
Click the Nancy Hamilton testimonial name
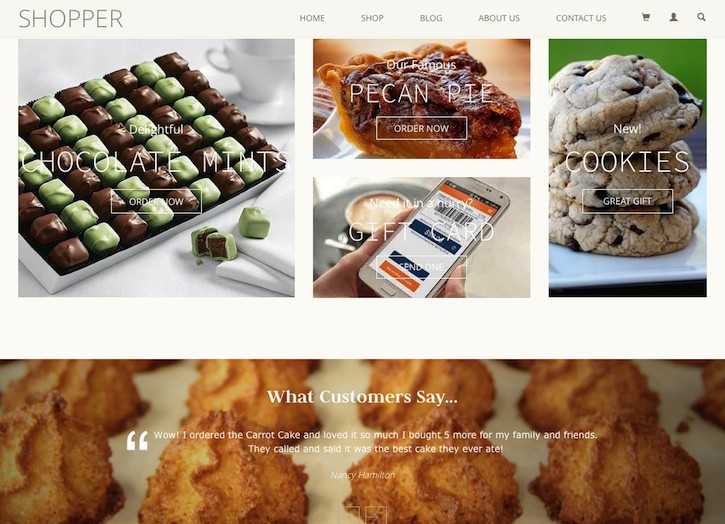[362, 475]
